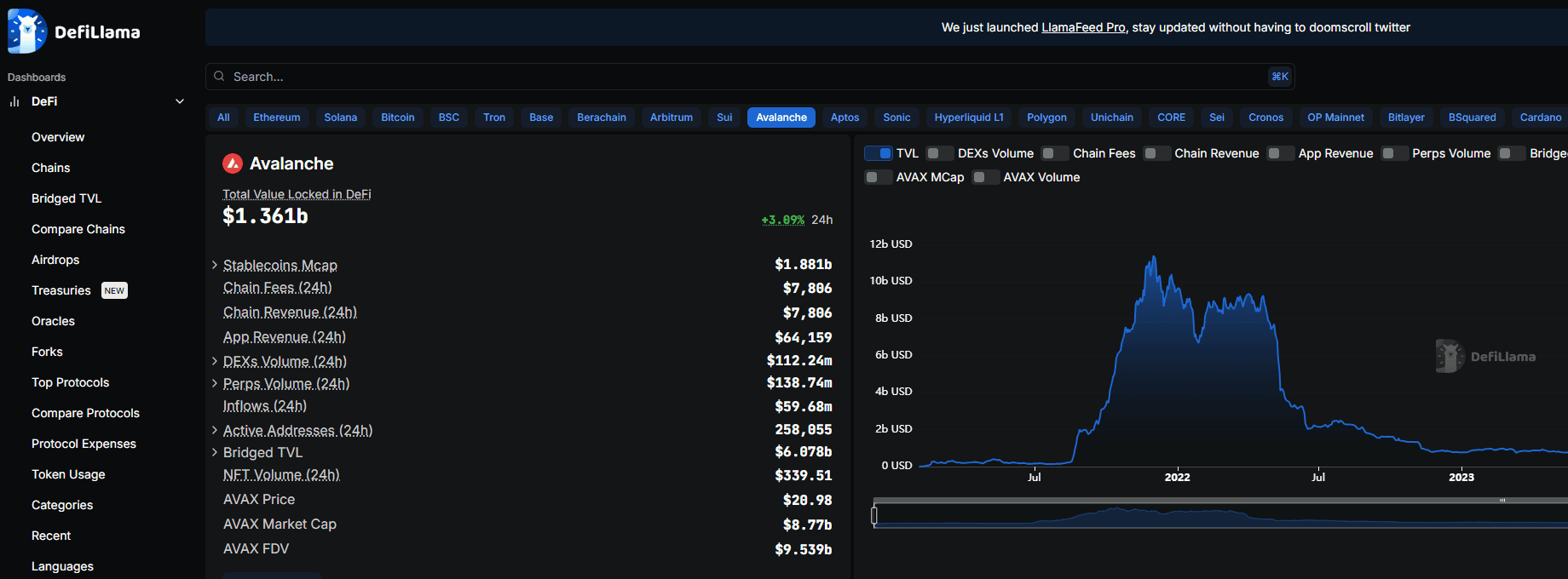Expand the Stablecoins Mcap row

click(x=215, y=265)
